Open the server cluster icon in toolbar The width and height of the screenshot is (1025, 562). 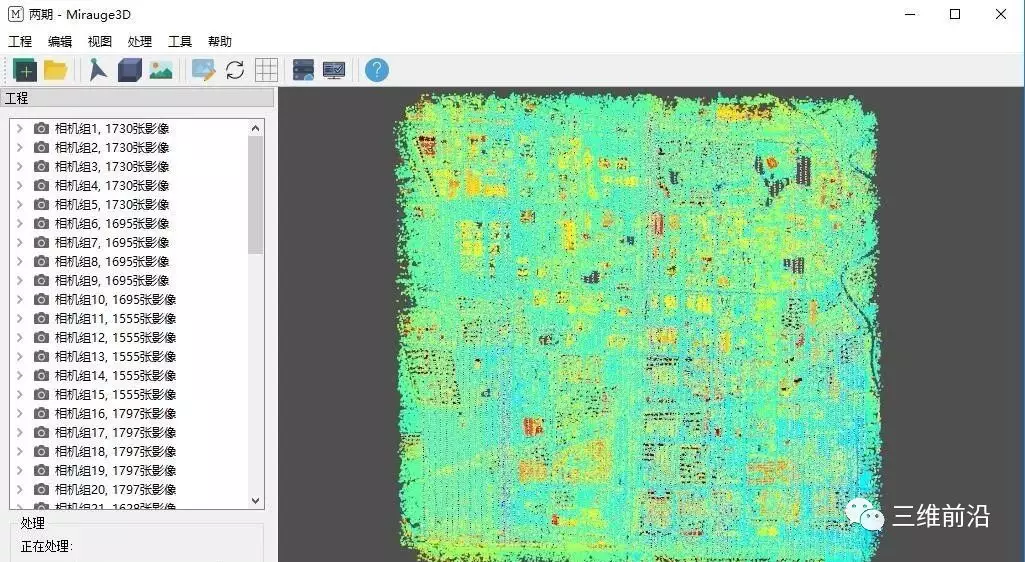click(303, 70)
